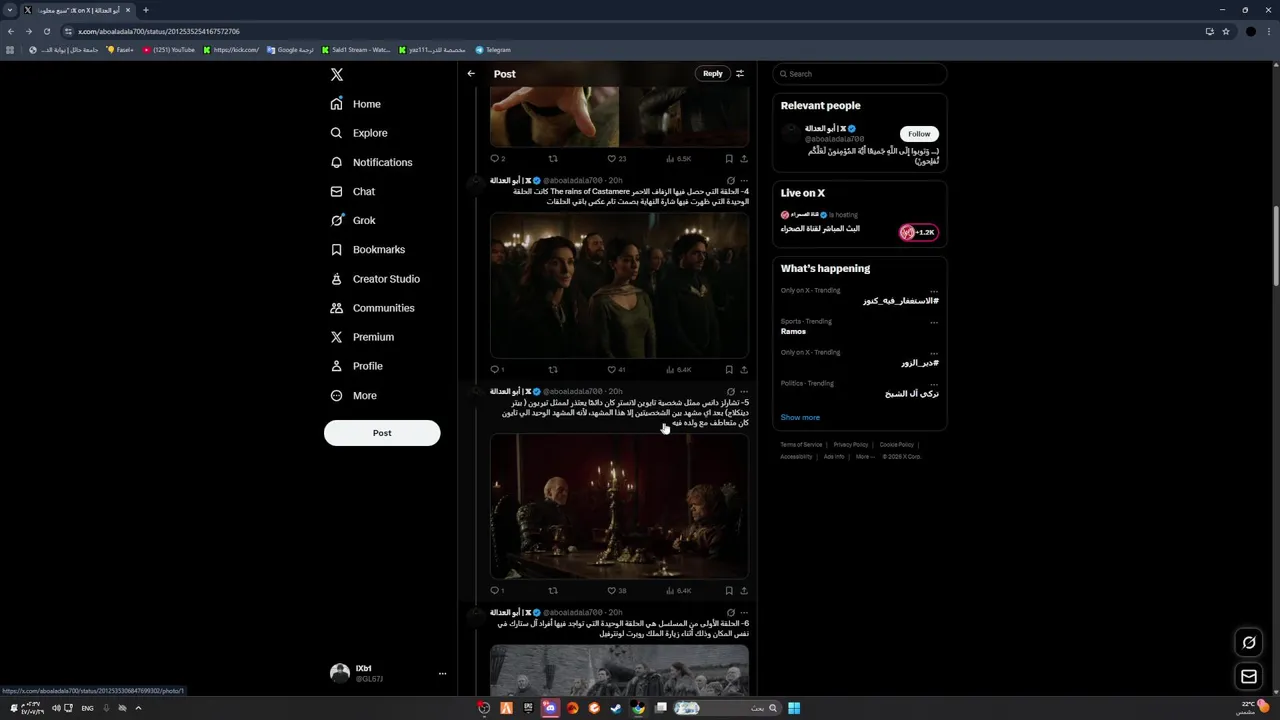Screen dimensions: 1280x720
Task: Open the Privacy Policy footer link
Action: point(851,445)
